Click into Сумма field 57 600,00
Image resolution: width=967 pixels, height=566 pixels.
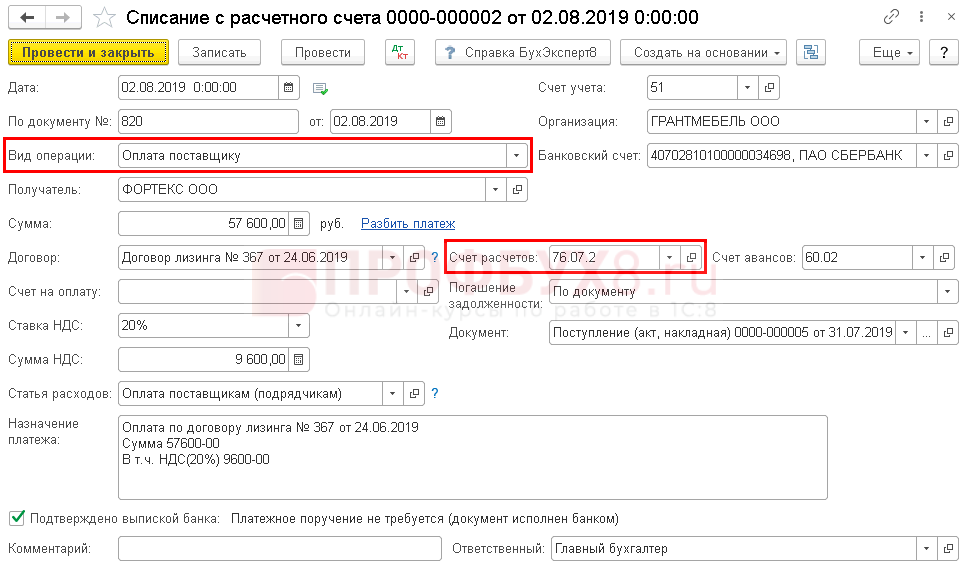203,223
